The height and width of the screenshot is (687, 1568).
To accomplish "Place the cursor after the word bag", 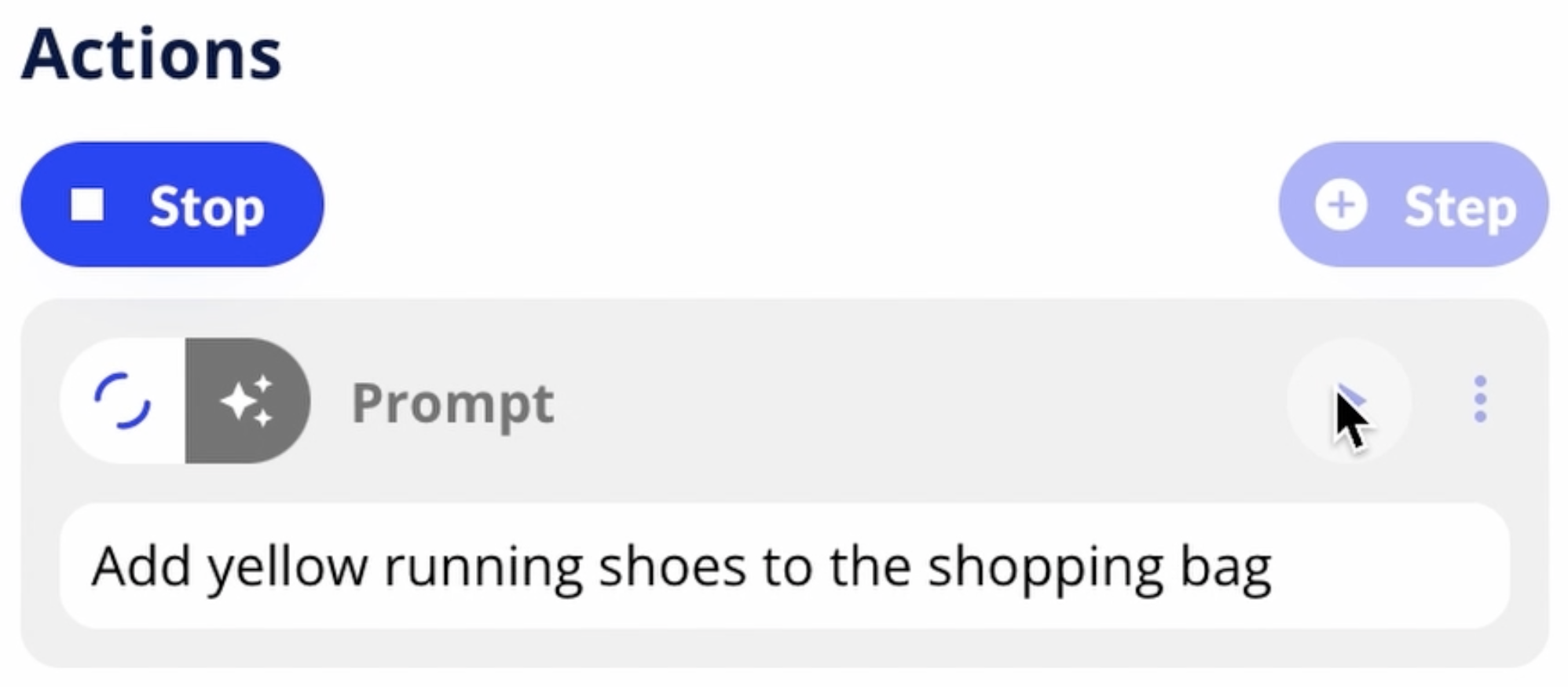I will tap(1274, 566).
